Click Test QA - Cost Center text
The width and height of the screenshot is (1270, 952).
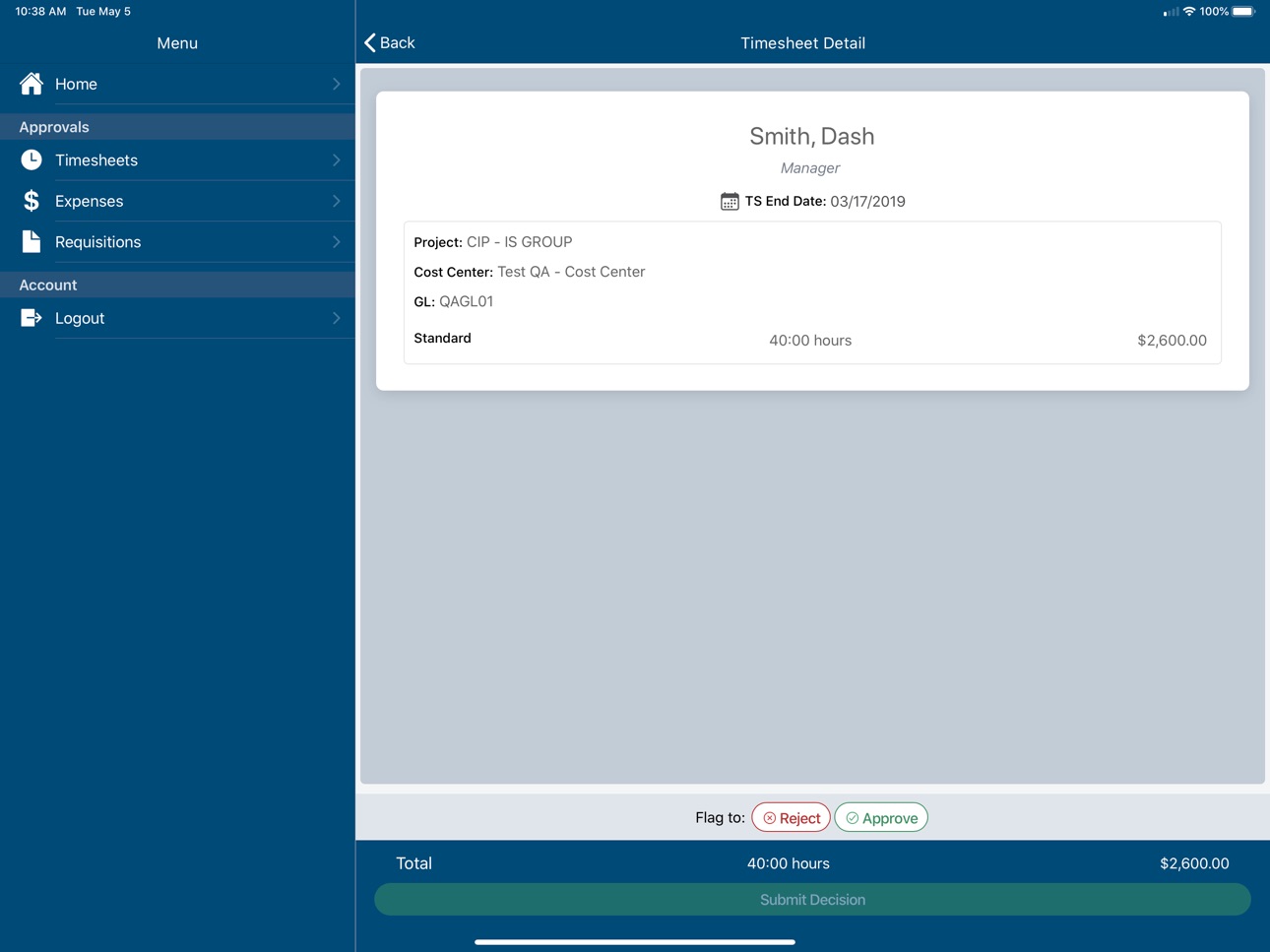coord(571,272)
